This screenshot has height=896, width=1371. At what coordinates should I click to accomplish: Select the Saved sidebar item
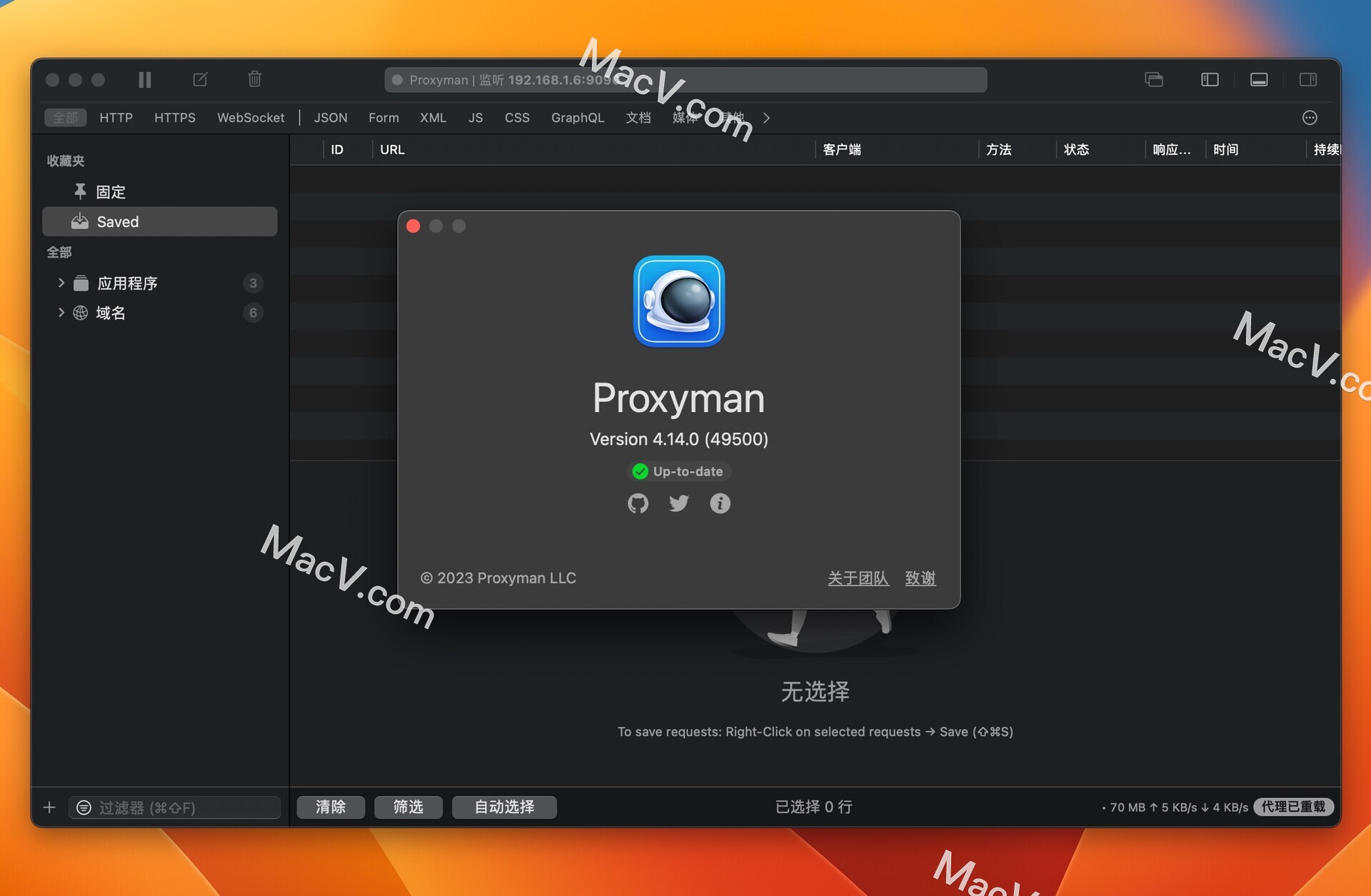tap(160, 222)
